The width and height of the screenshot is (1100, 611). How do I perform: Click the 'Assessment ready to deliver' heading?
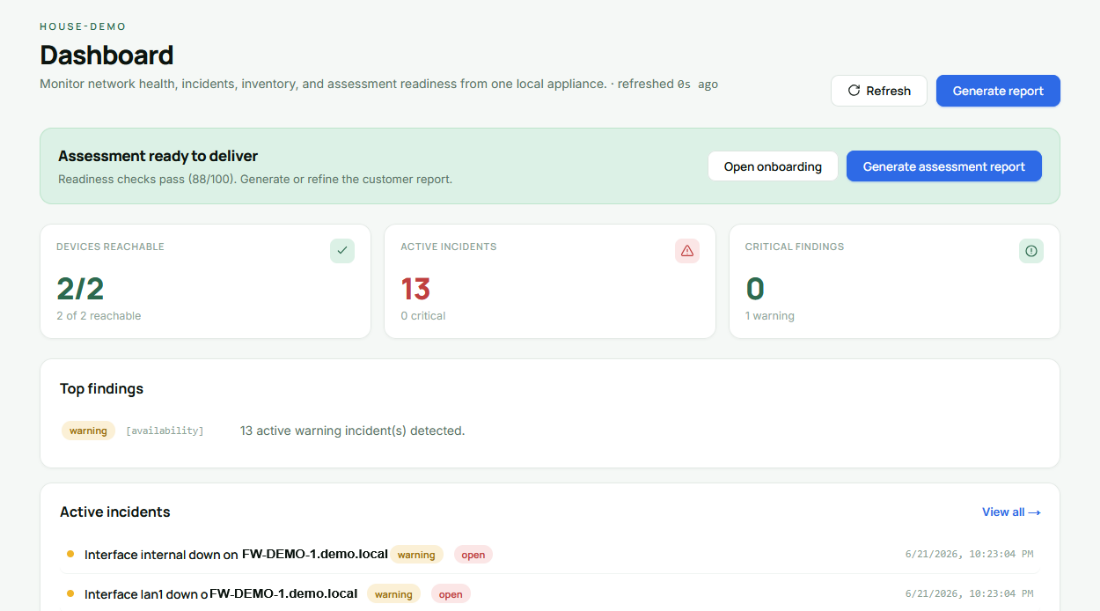tap(158, 156)
